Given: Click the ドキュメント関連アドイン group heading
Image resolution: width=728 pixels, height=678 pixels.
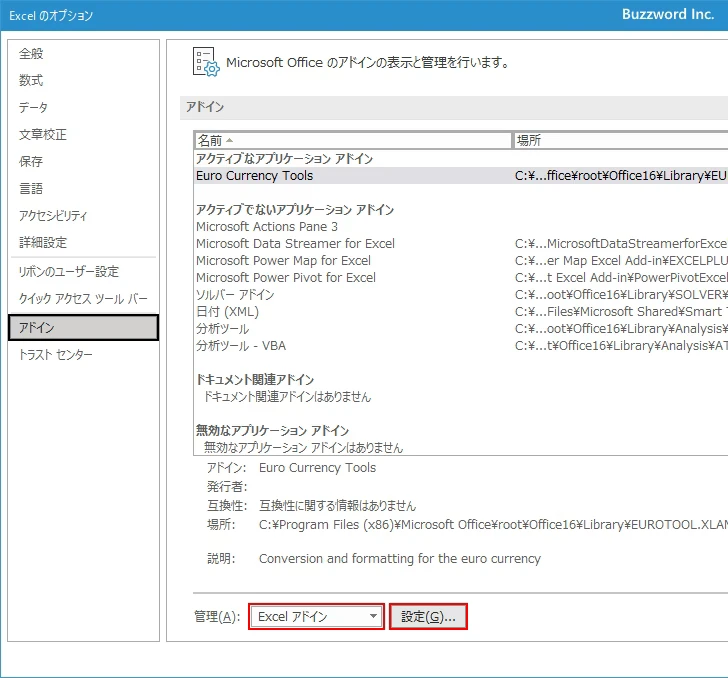Looking at the screenshot, I should click(x=255, y=380).
